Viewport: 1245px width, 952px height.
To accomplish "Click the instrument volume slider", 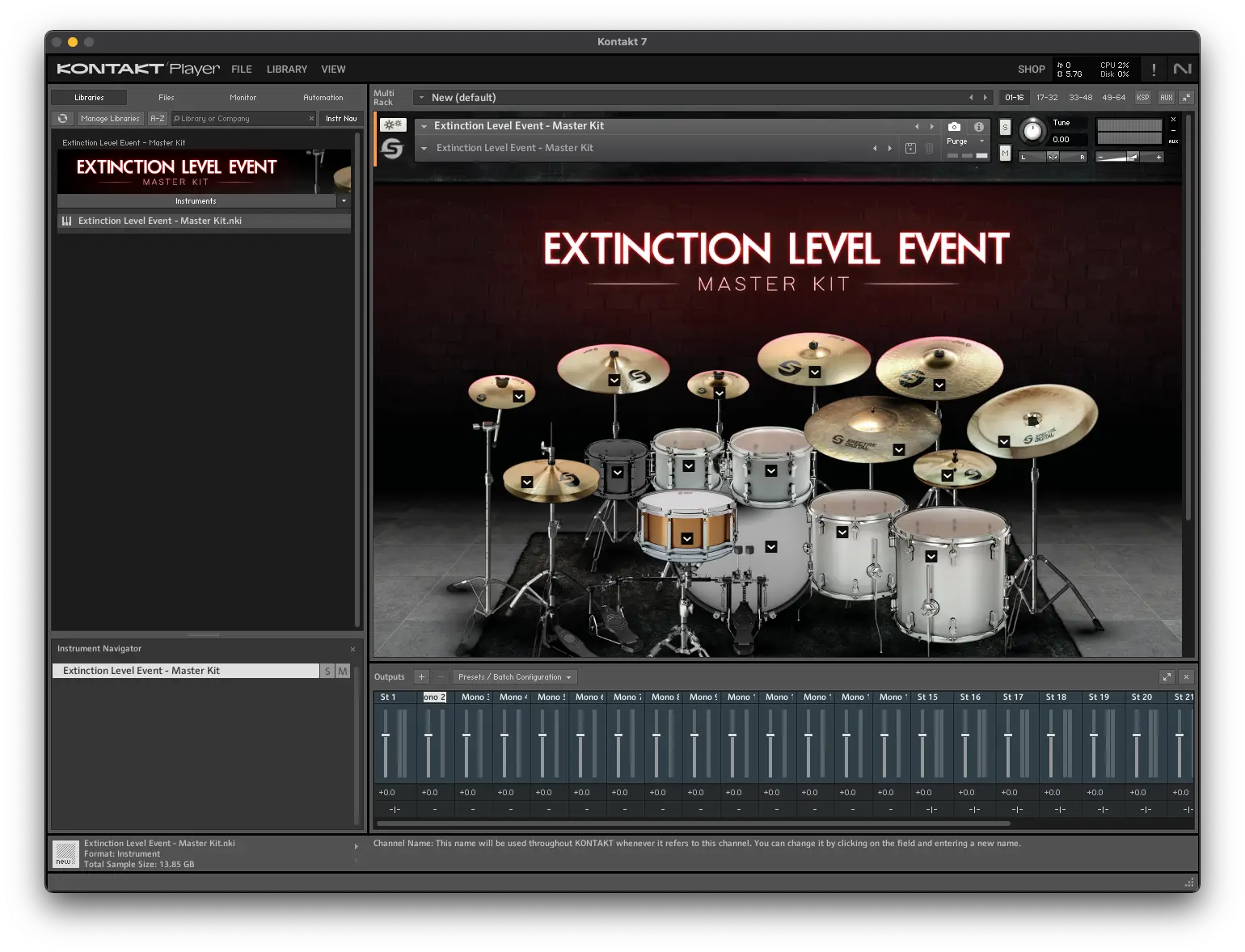I will coord(1130,157).
